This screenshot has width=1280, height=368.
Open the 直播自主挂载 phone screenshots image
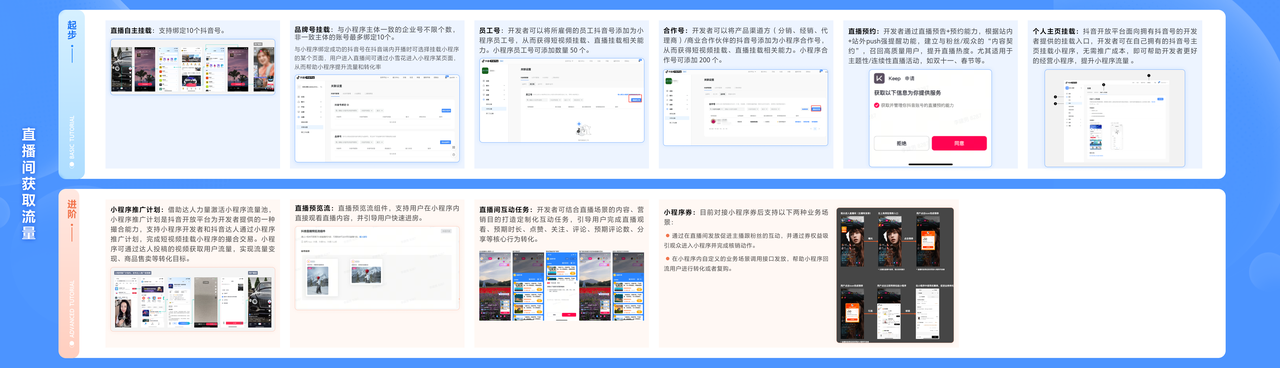(192, 67)
